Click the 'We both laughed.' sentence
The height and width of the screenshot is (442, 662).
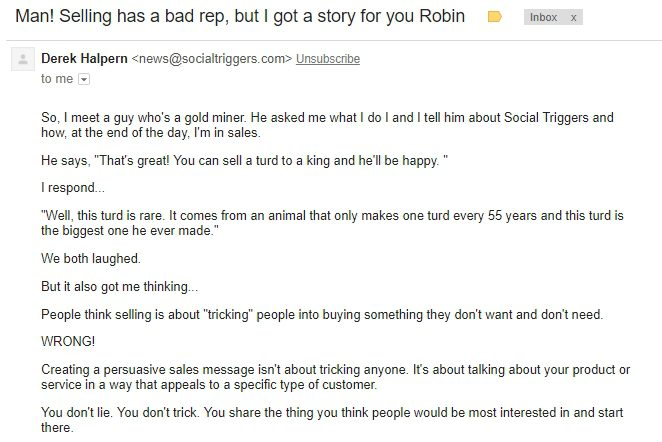(91, 258)
